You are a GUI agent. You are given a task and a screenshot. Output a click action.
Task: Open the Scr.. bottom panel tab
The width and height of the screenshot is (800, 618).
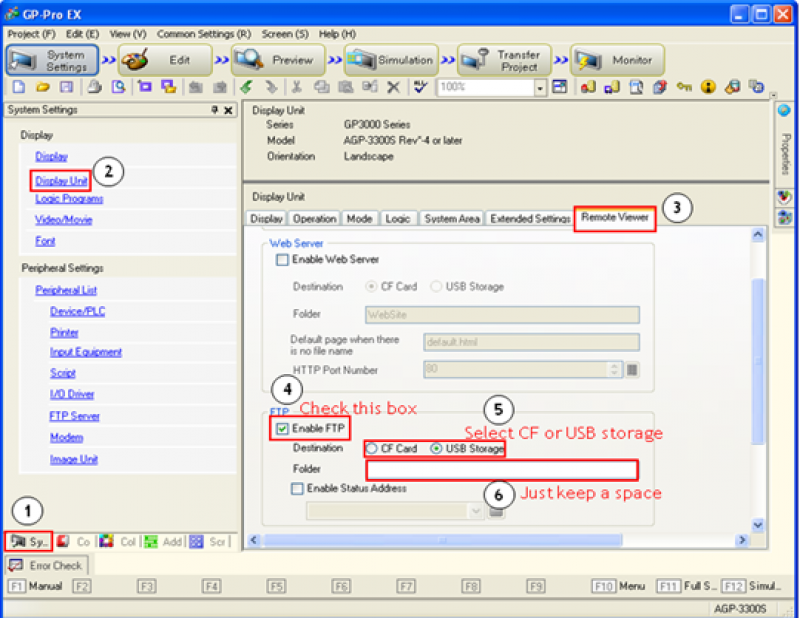point(208,541)
